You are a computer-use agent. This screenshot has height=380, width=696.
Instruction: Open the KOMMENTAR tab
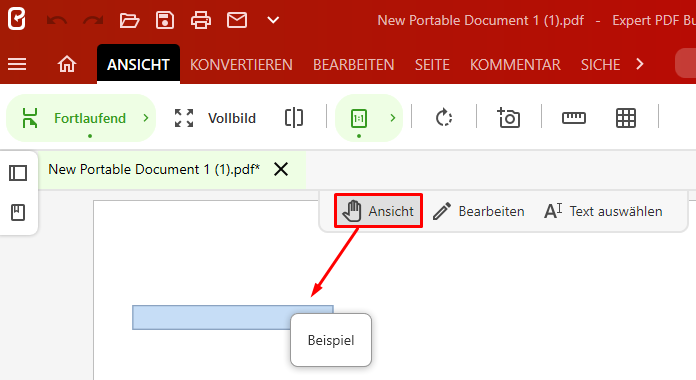click(515, 65)
